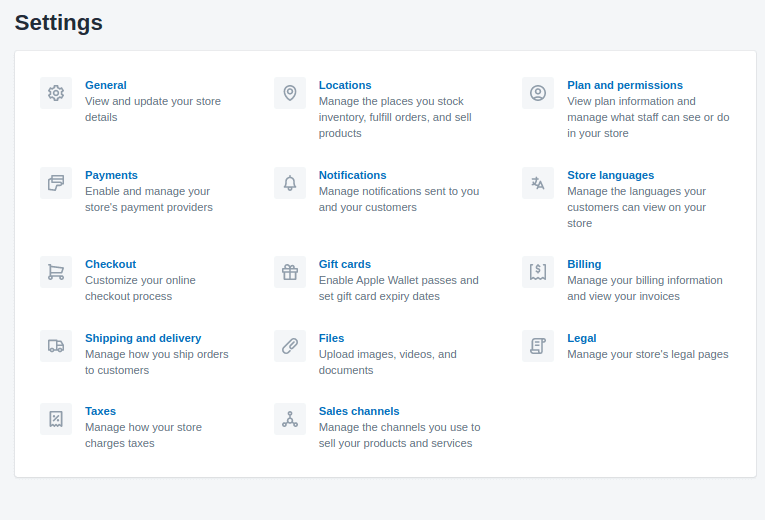Click 'Manage notifications sent to you' description
This screenshot has height=520, width=765.
[x=399, y=199]
